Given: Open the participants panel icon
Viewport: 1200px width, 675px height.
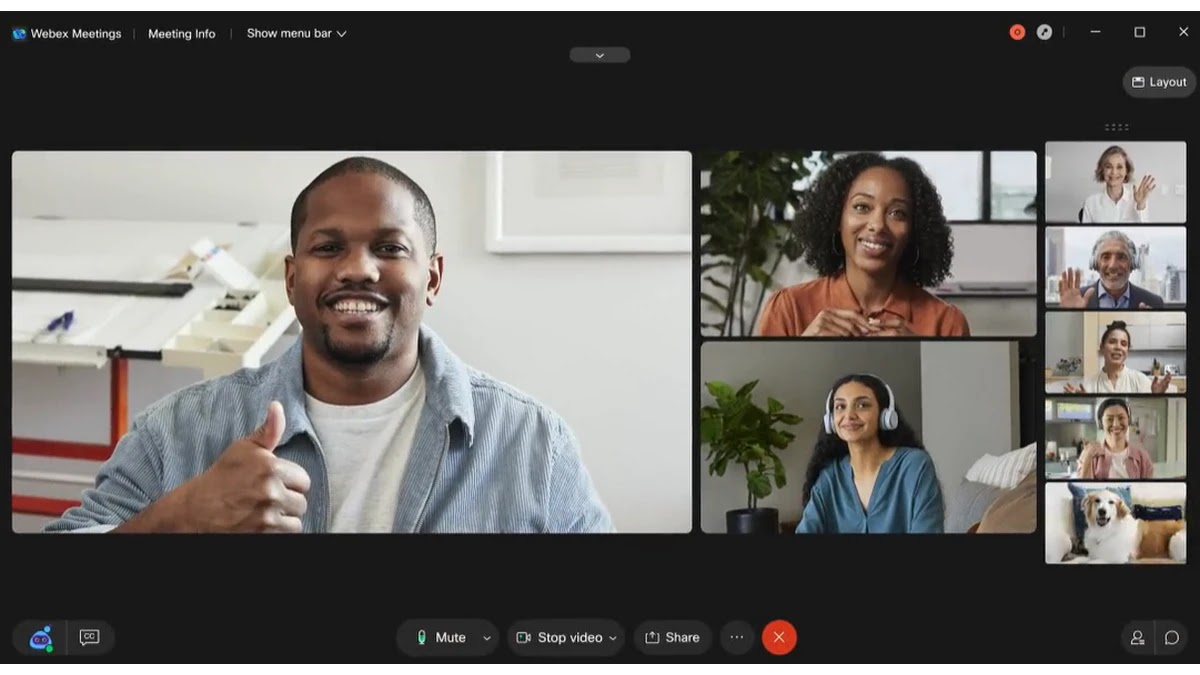Looking at the screenshot, I should point(1137,637).
